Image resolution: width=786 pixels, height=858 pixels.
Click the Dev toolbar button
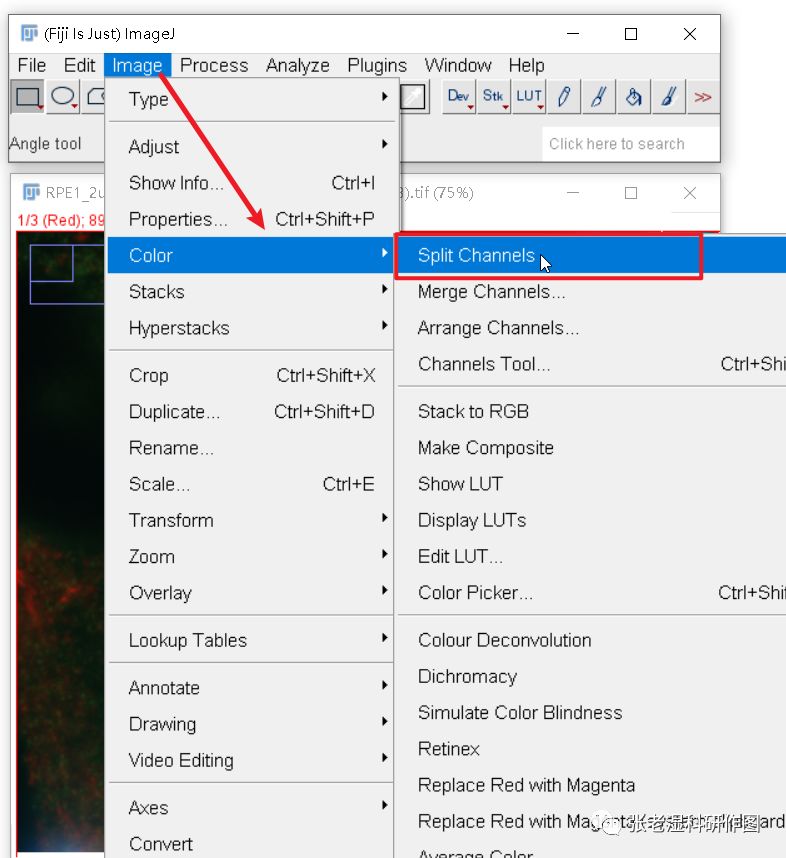tap(458, 97)
